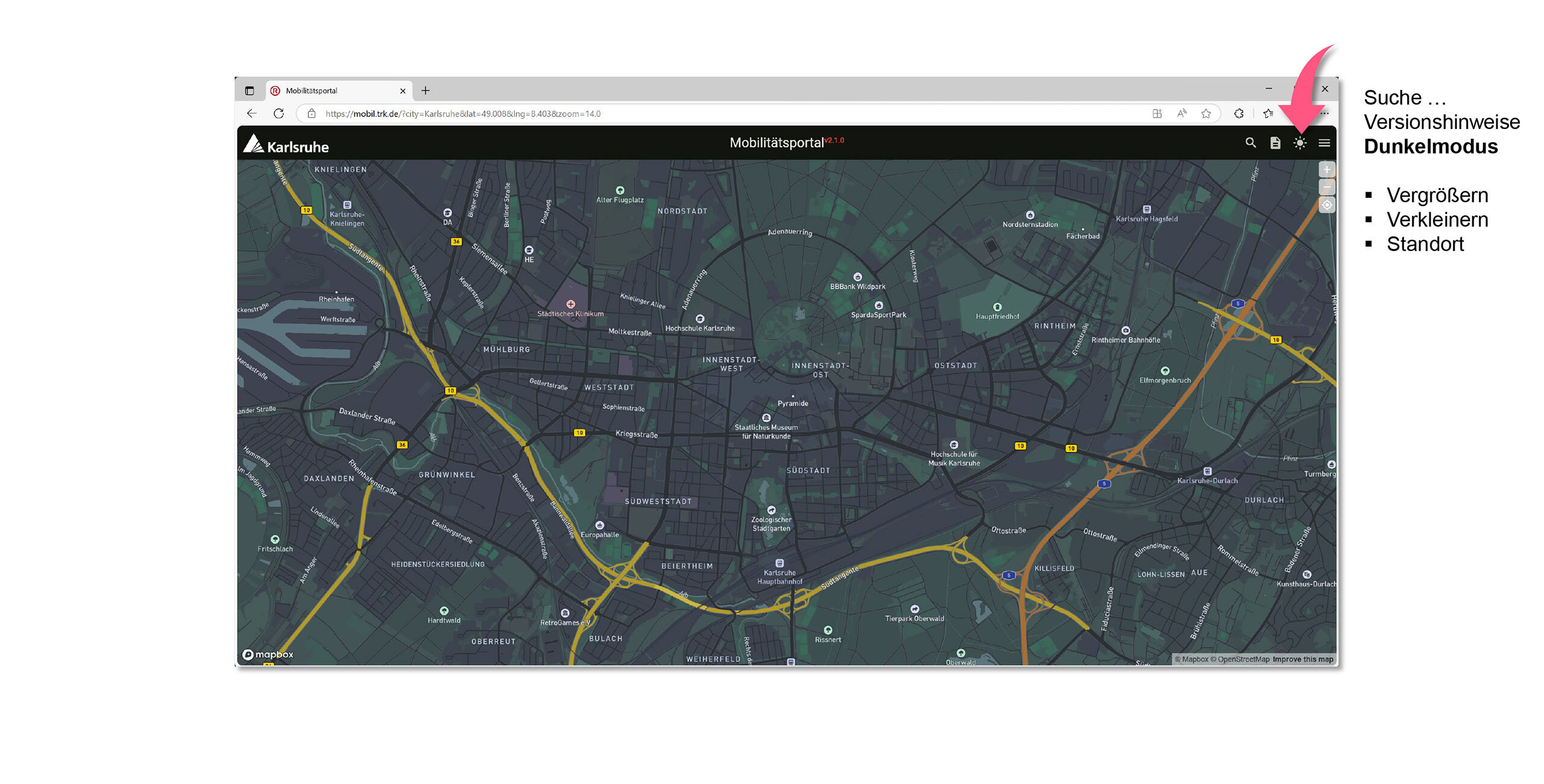Locate my position with the map crosshair button

[x=1327, y=205]
